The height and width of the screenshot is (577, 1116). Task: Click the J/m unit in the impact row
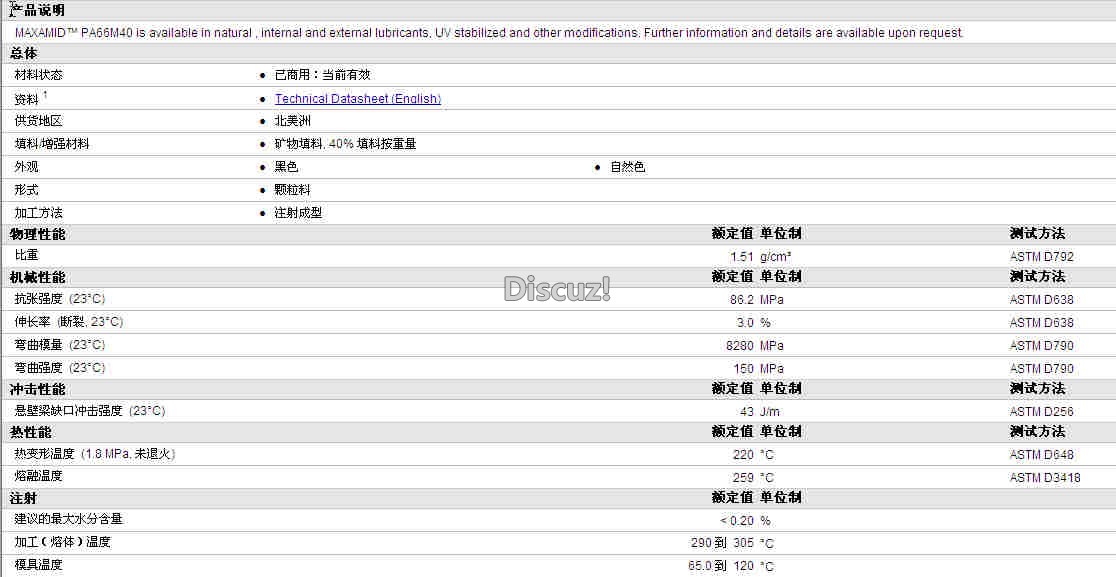[769, 411]
